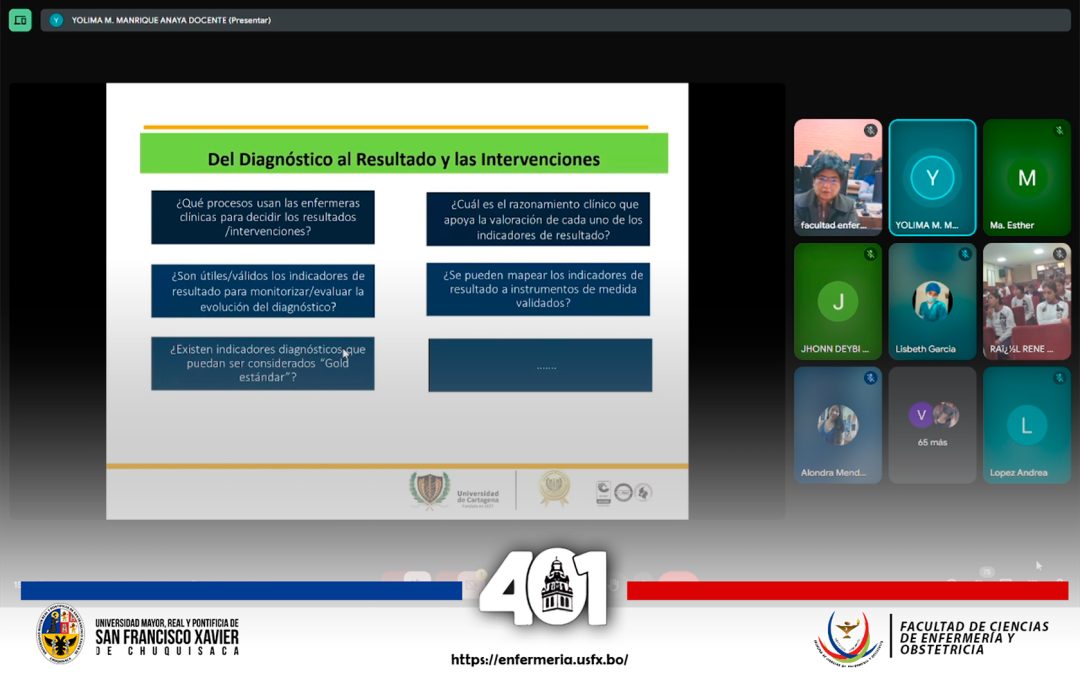Click the 401 anniversary tower logo
The image size is (1080, 675).
click(543, 590)
